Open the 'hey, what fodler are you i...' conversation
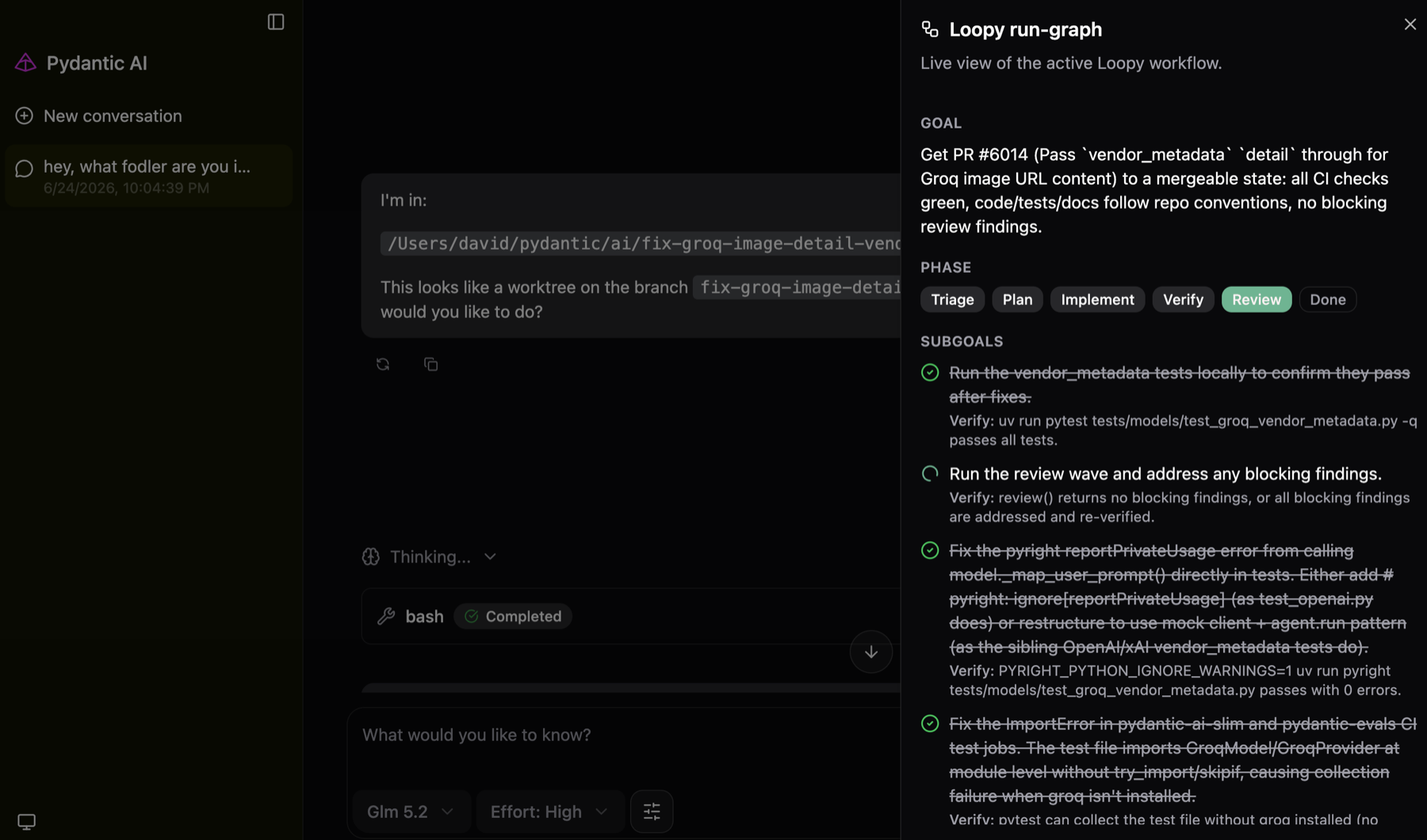 [149, 176]
